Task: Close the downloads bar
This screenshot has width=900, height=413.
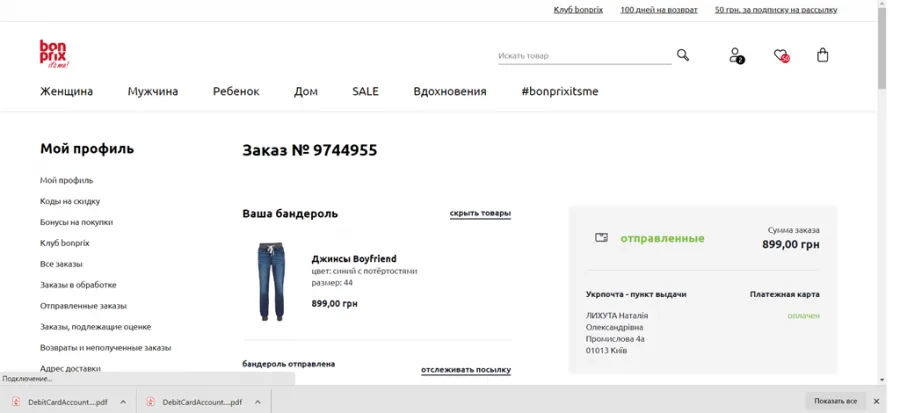Action: (x=876, y=401)
